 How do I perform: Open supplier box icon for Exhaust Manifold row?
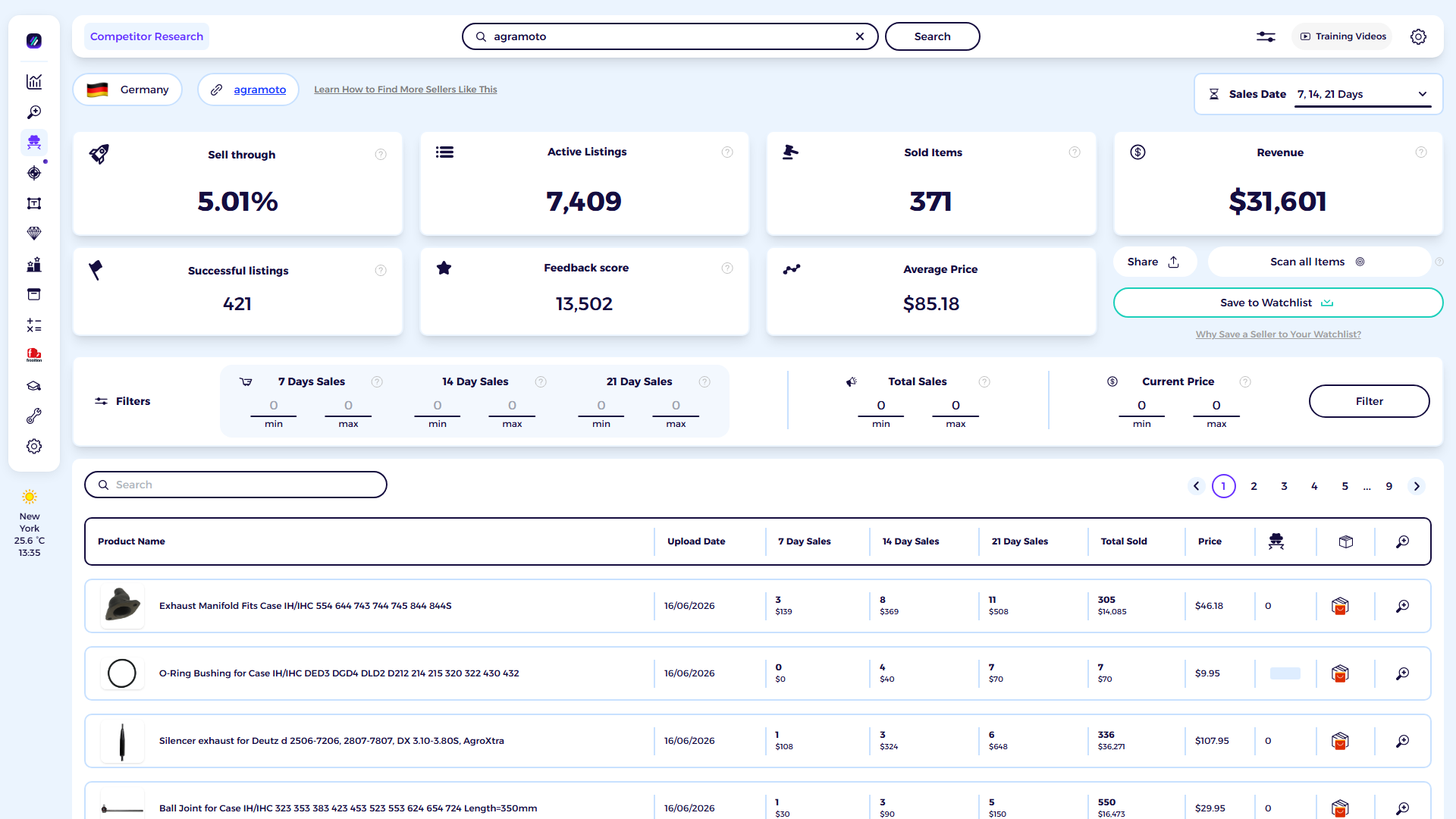click(1340, 606)
